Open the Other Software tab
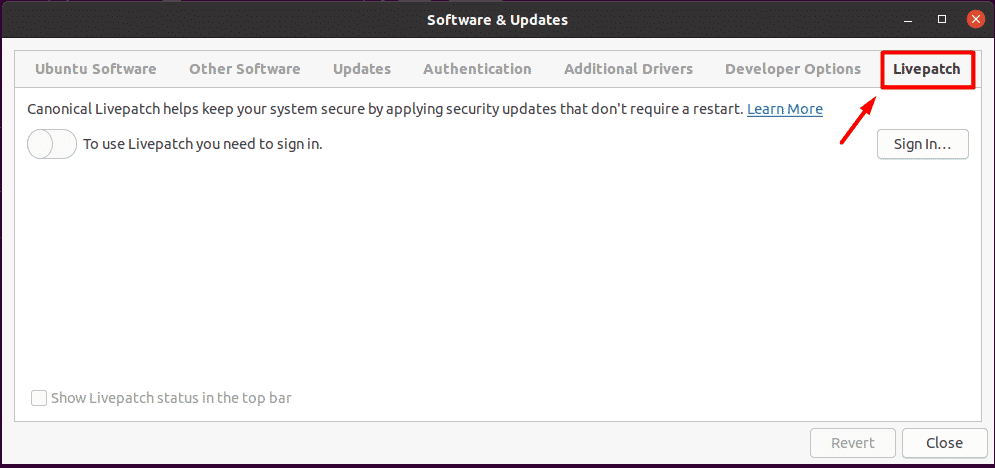The image size is (995, 468). [244, 69]
